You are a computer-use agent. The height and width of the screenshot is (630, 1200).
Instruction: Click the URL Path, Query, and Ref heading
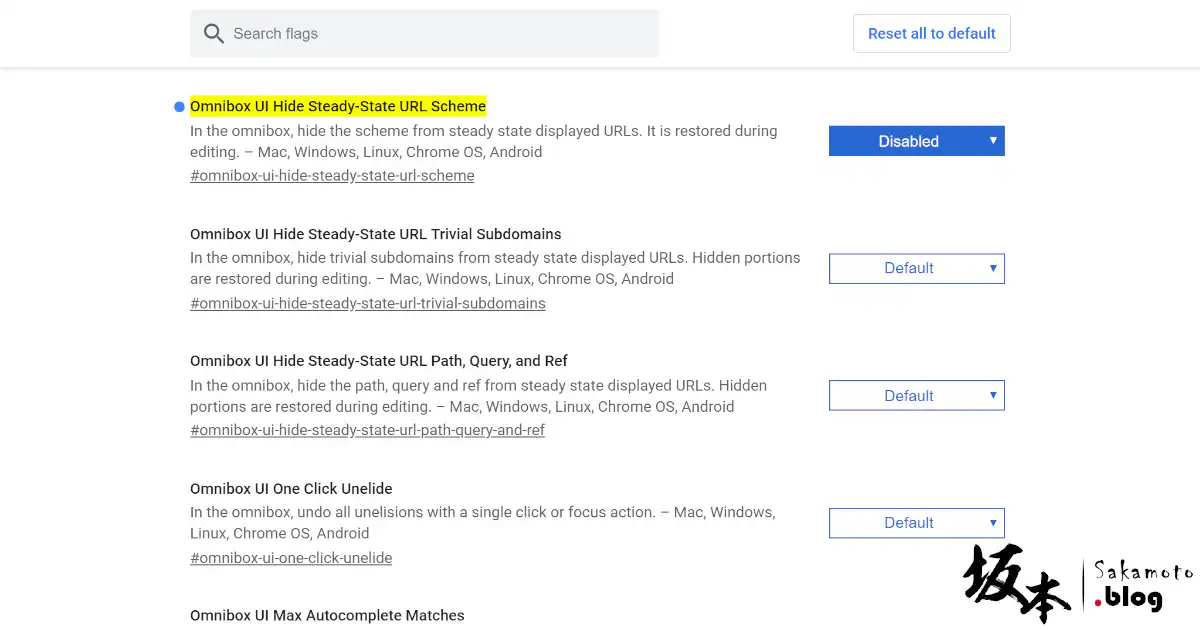379,361
